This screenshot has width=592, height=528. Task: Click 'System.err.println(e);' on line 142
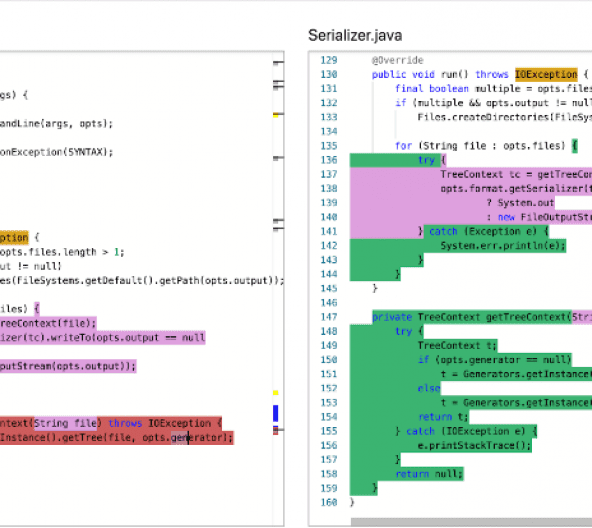[503, 246]
